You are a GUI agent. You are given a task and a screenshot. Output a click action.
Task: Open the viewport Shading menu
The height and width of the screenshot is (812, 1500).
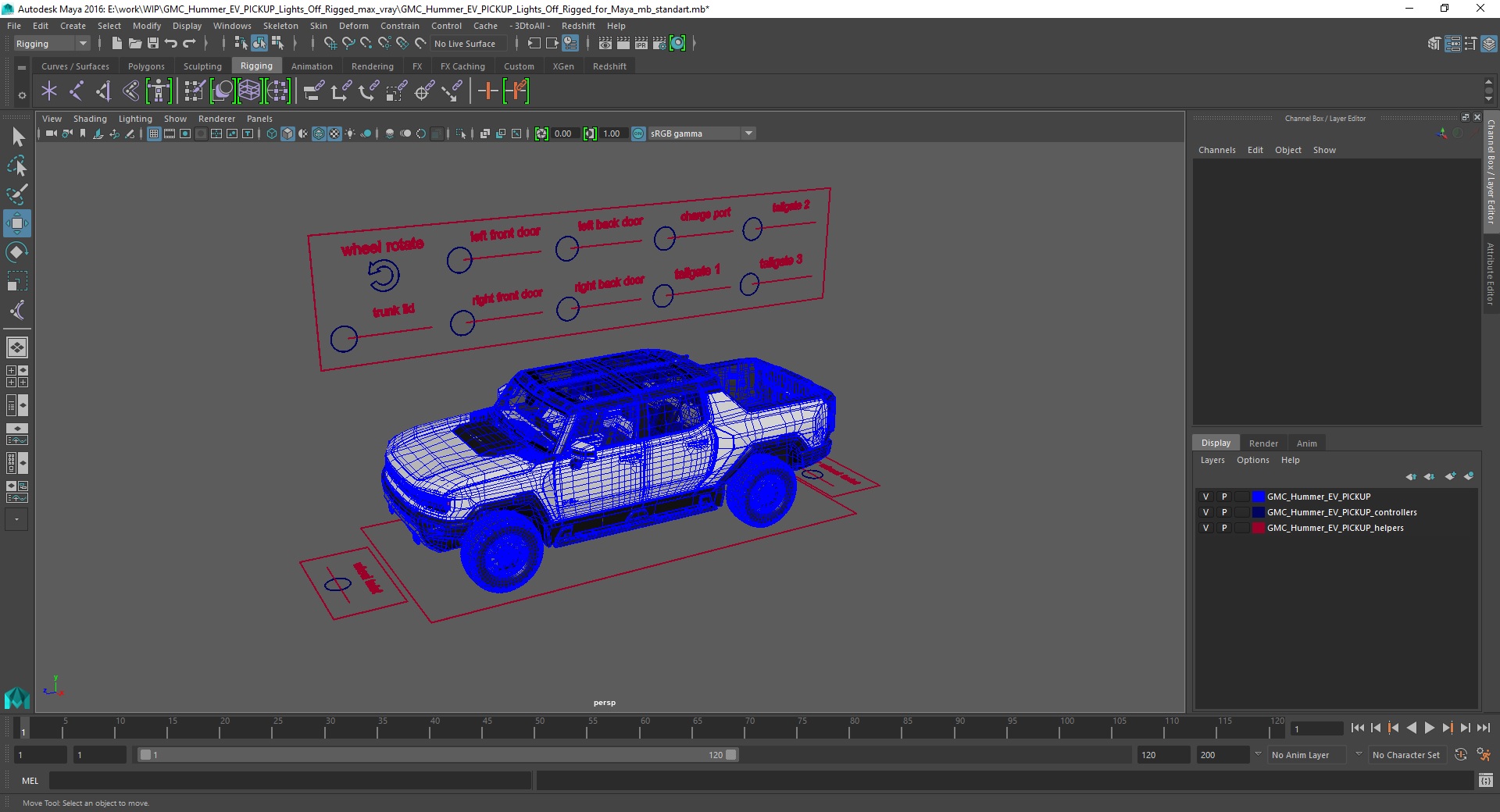pos(90,119)
